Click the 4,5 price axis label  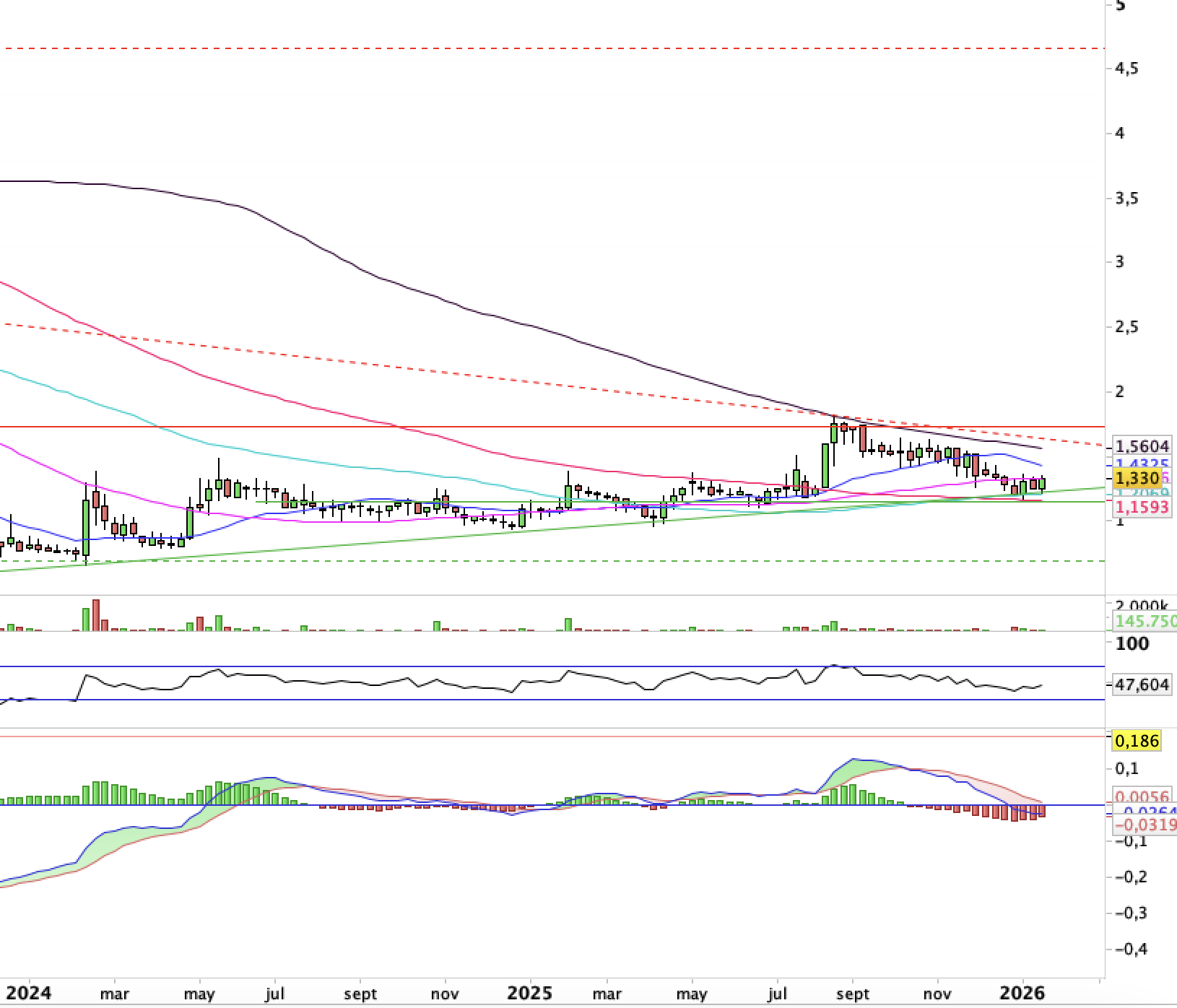1129,68
